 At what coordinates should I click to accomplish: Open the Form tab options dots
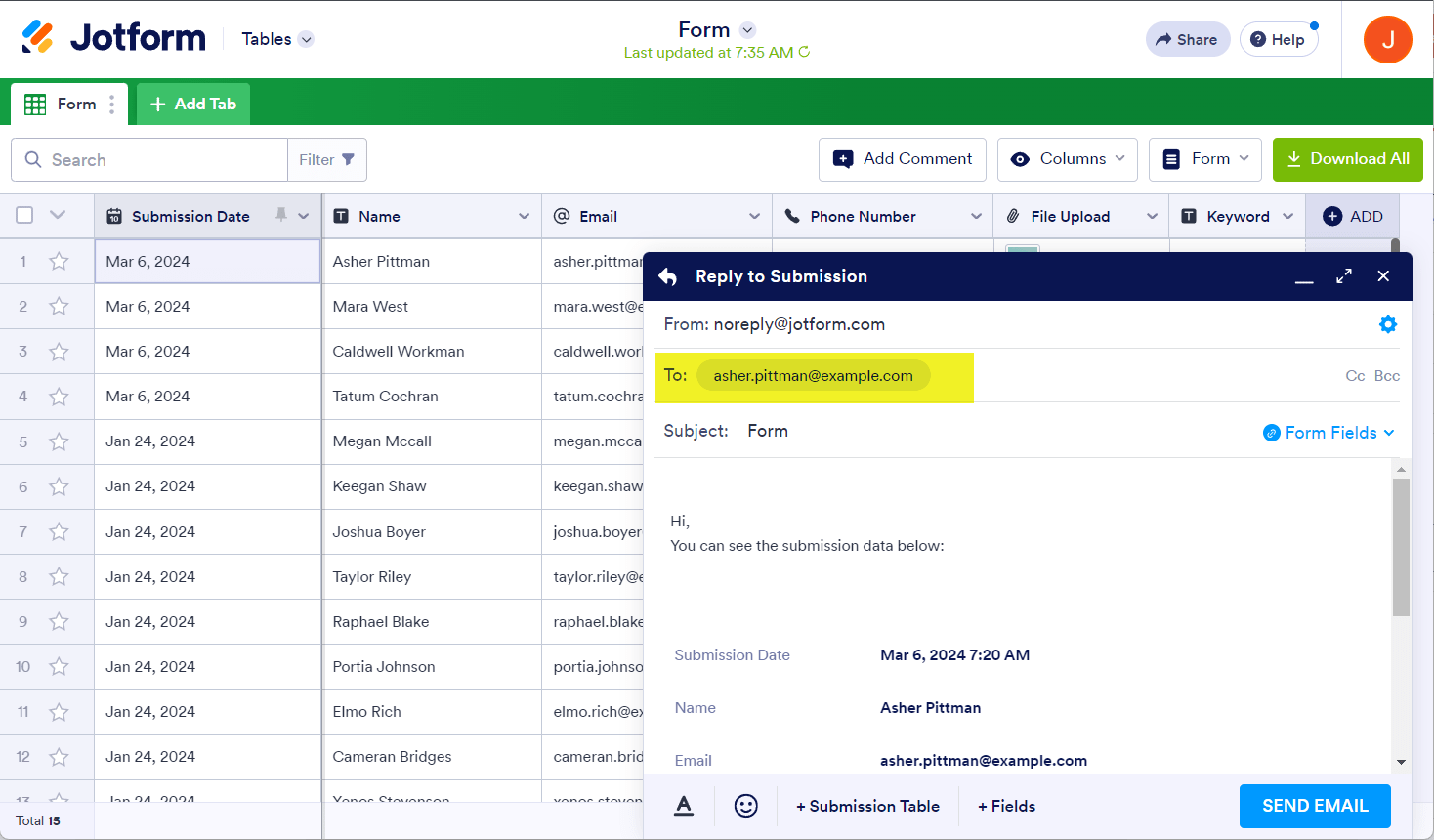(112, 104)
